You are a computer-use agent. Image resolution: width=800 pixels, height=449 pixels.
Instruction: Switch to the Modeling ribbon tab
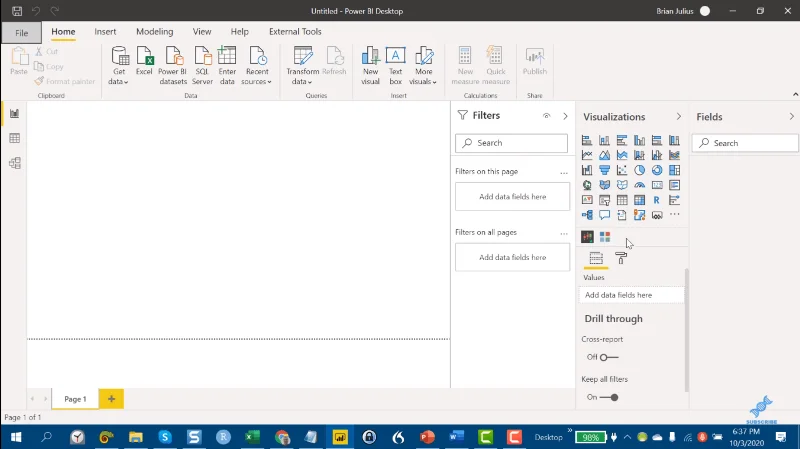coord(155,32)
